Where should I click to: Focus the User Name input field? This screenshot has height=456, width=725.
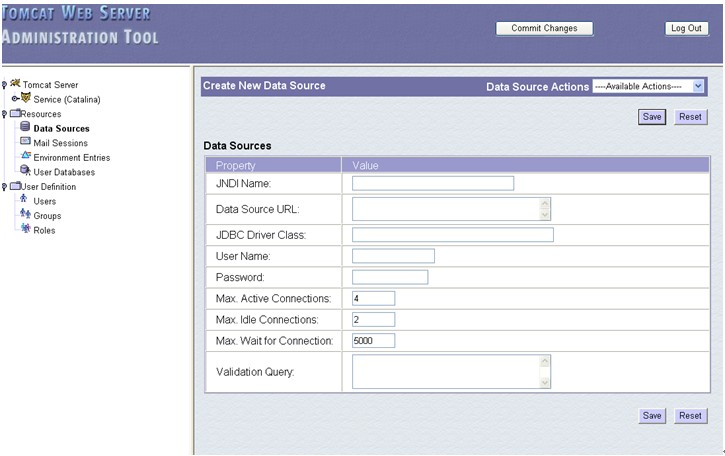tap(393, 256)
